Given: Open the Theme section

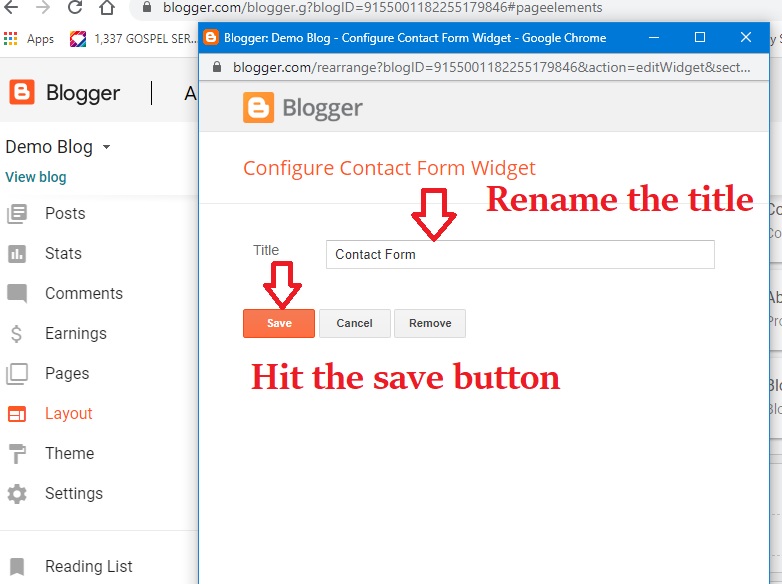Looking at the screenshot, I should 69,453.
